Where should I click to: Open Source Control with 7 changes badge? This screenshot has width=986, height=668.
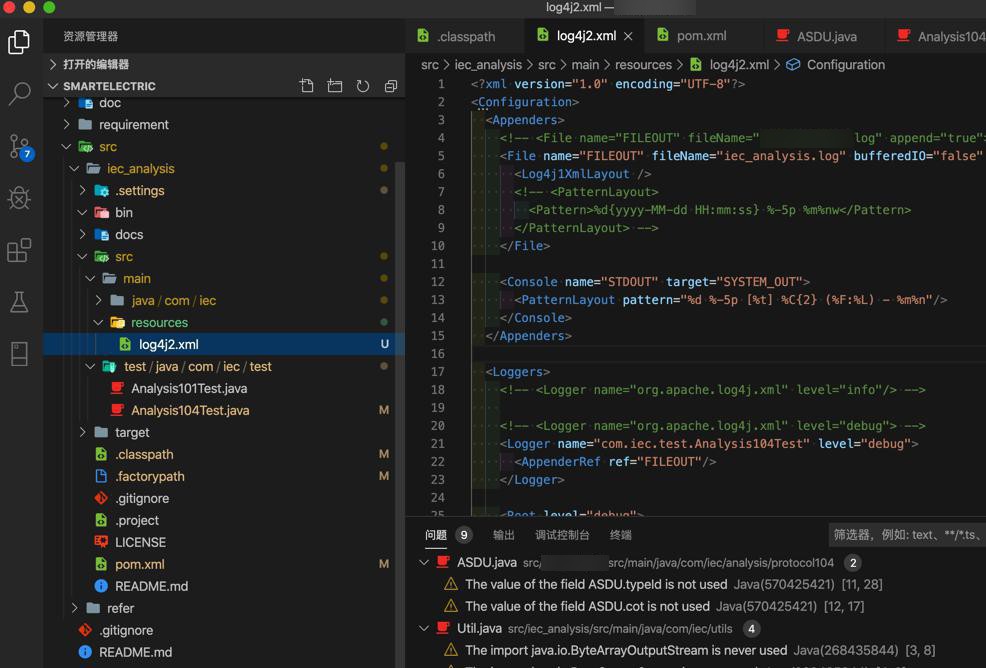[19, 147]
